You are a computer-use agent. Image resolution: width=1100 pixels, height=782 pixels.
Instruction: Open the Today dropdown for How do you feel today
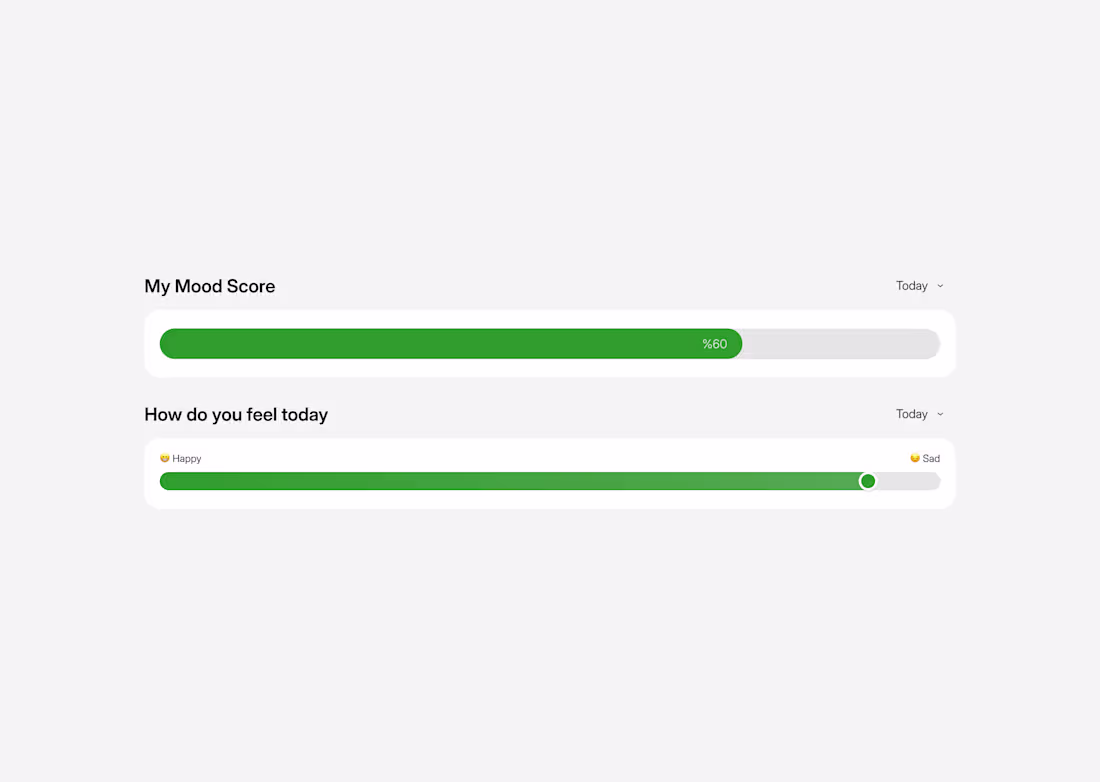918,414
